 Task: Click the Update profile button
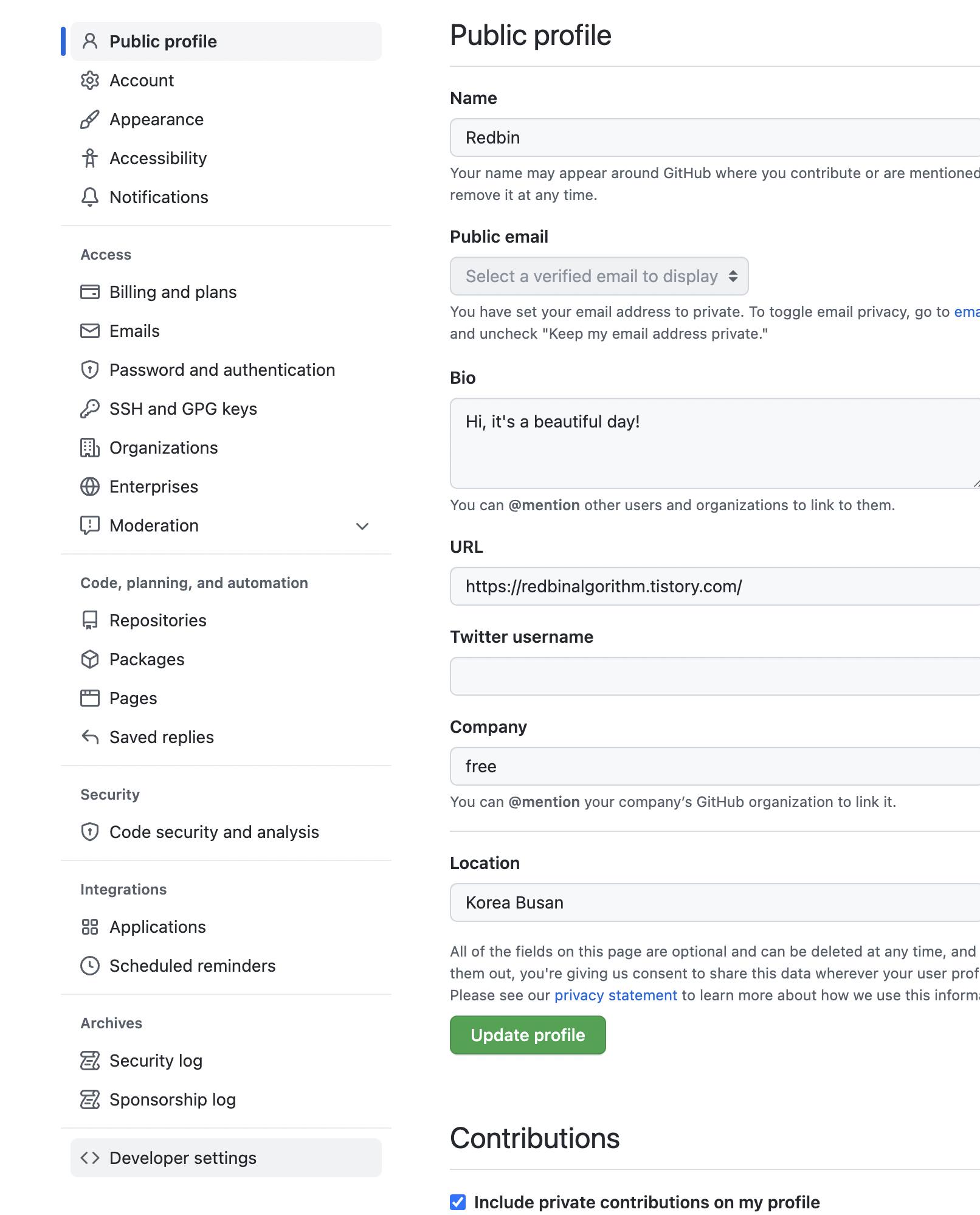528,1035
